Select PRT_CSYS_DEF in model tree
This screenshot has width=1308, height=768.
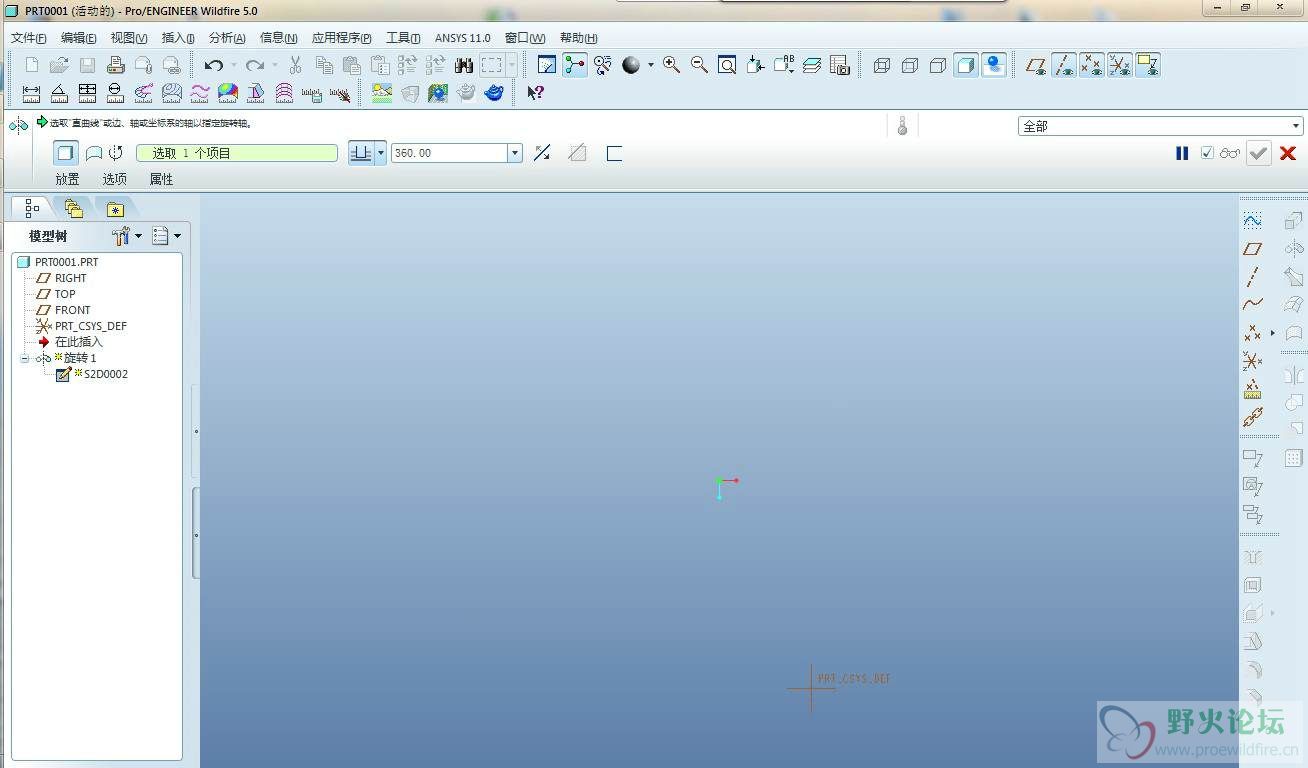(90, 326)
